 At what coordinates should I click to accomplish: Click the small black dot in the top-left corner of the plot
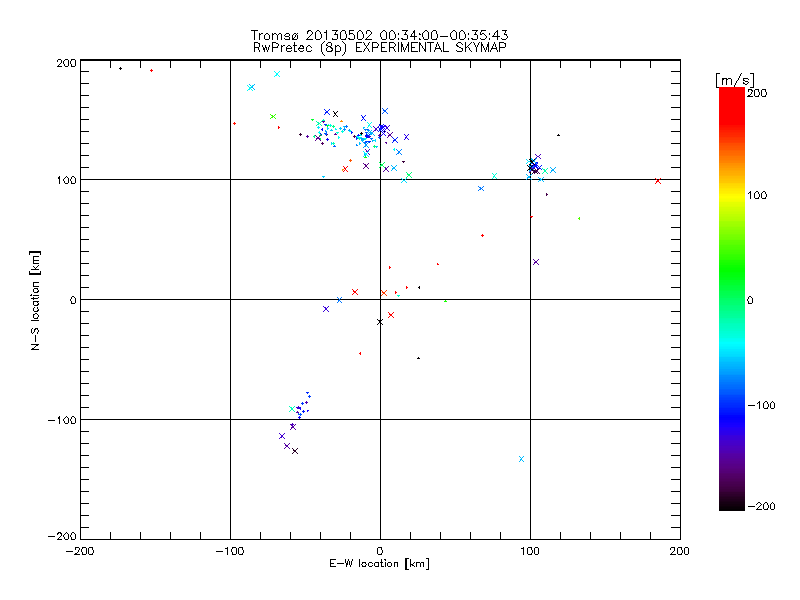click(x=120, y=68)
